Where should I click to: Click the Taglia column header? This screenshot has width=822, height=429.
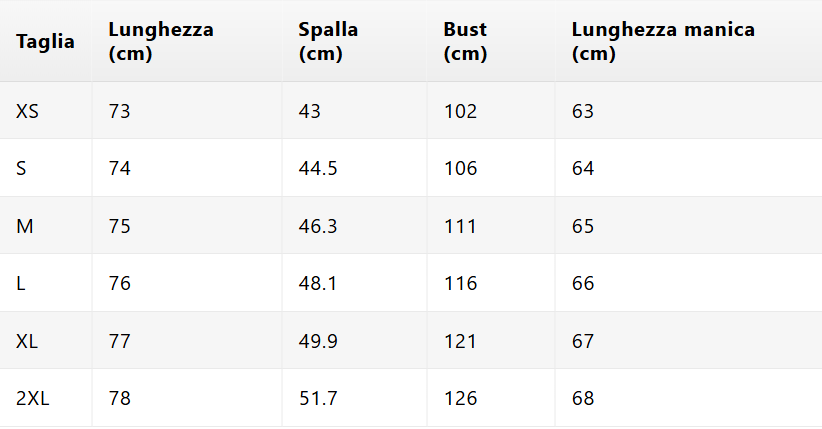[45, 41]
